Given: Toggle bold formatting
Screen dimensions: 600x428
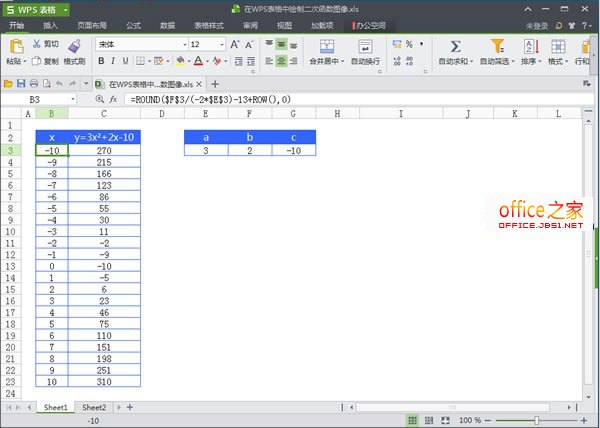Looking at the screenshot, I should point(101,61).
